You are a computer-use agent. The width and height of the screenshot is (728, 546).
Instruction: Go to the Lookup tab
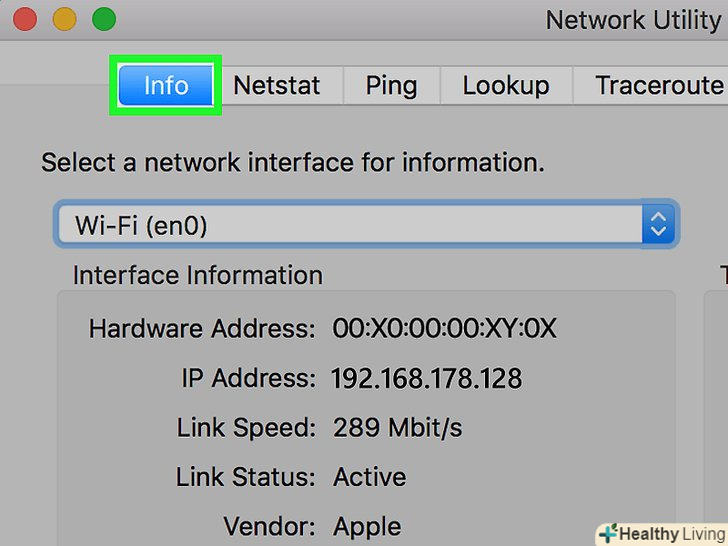pyautogui.click(x=505, y=85)
